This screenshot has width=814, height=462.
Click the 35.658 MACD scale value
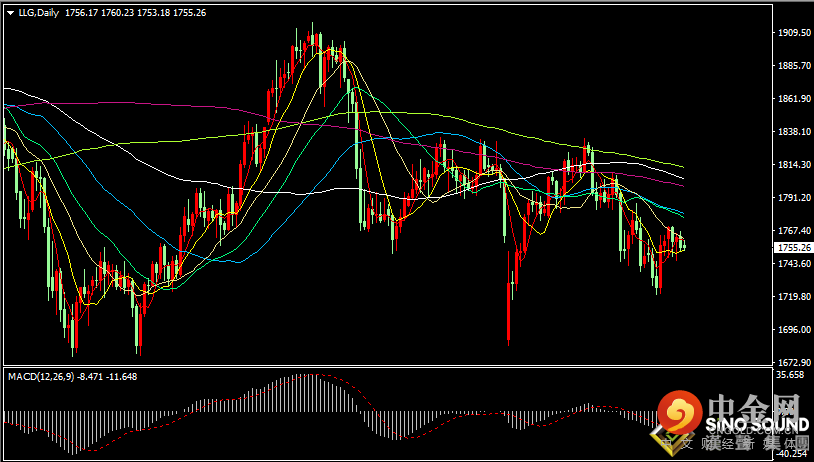794,375
